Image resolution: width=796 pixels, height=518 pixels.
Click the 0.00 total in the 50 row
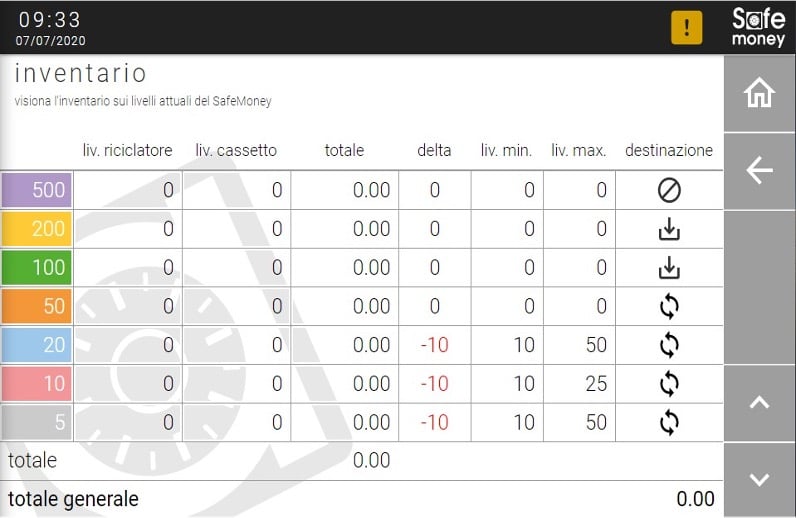click(372, 307)
